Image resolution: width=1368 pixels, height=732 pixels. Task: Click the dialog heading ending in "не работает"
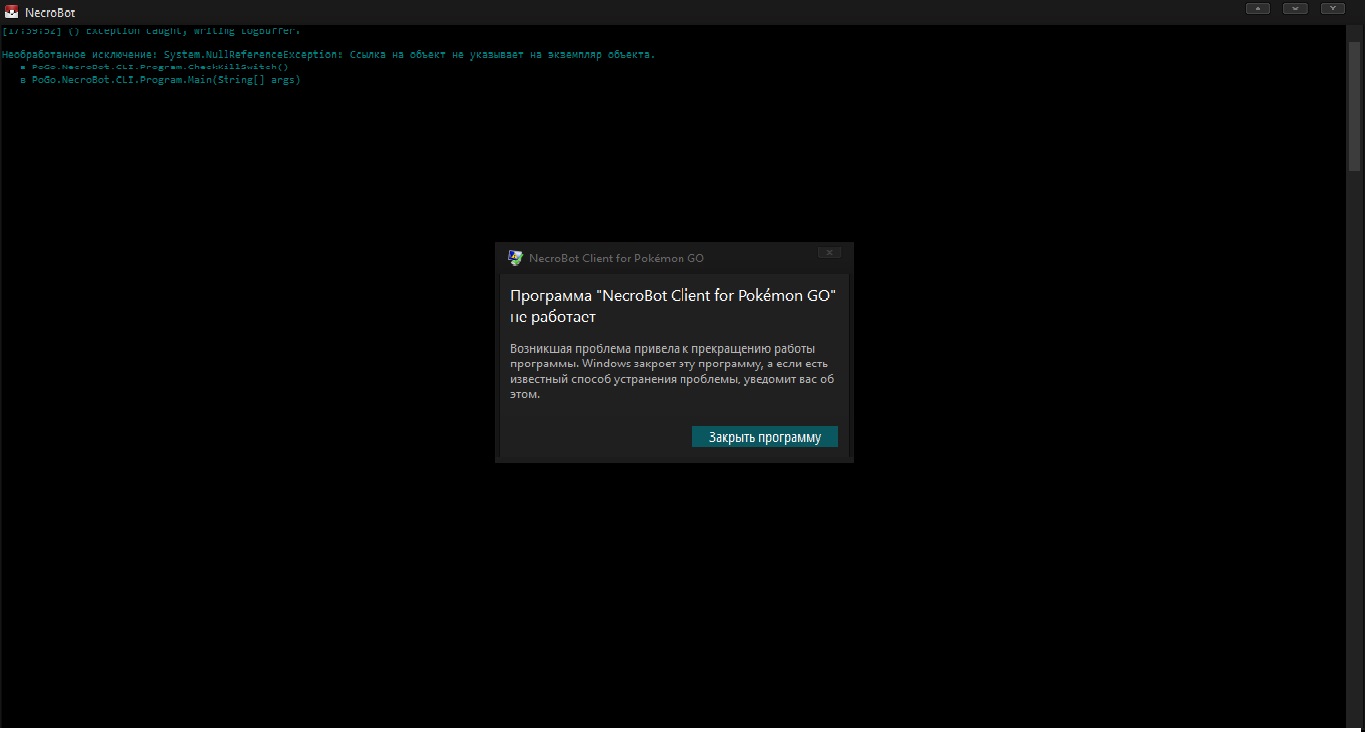(x=673, y=306)
